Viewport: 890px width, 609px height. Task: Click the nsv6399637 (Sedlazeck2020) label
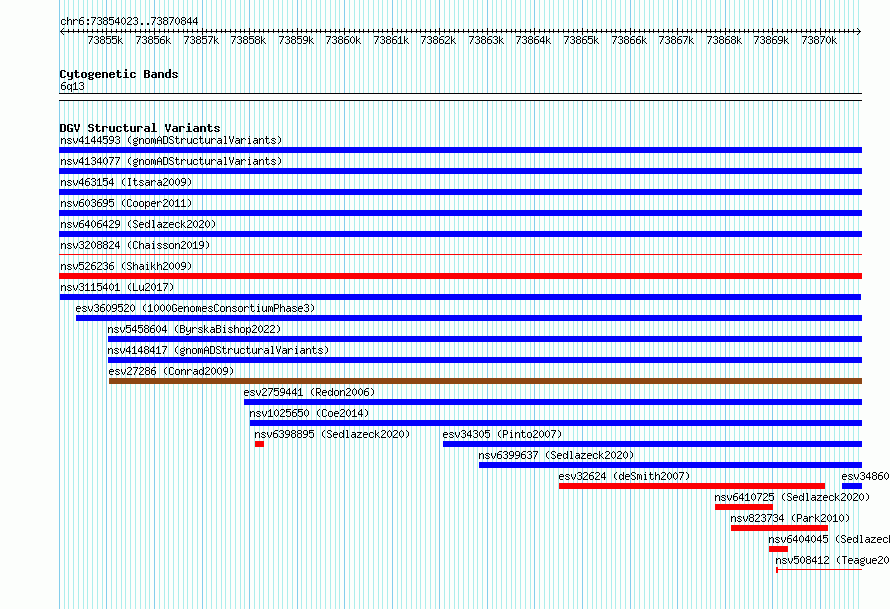click(556, 455)
